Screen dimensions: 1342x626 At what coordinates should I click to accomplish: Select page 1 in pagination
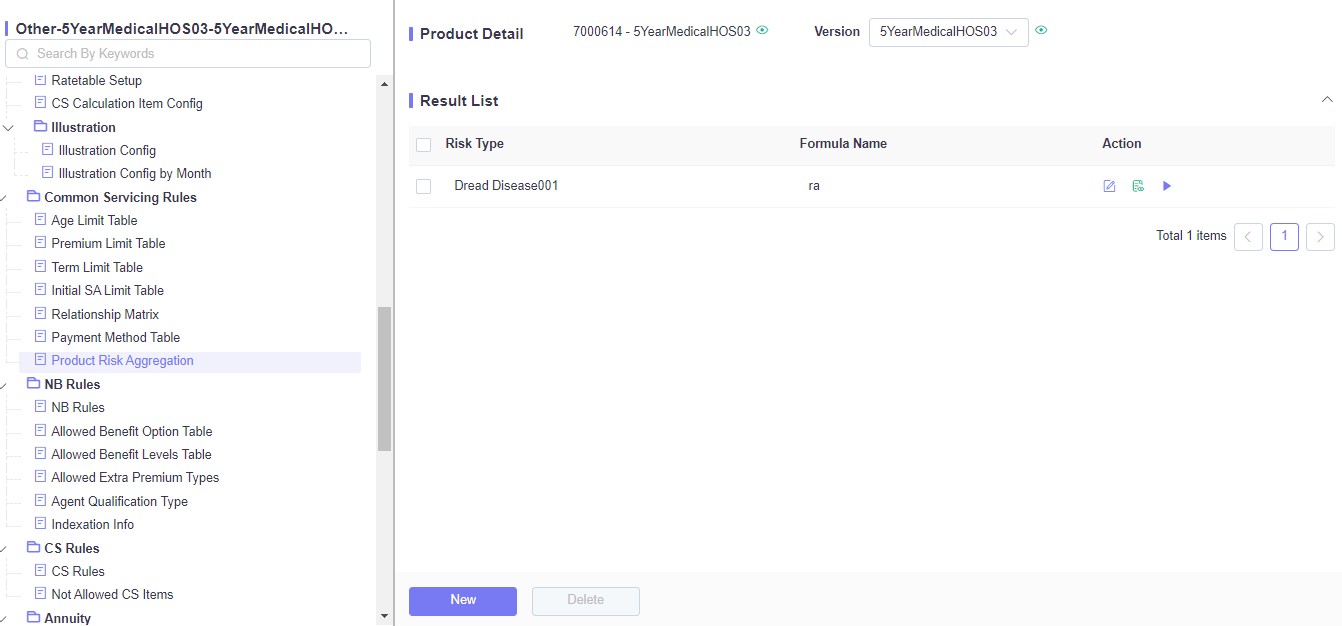click(1284, 237)
